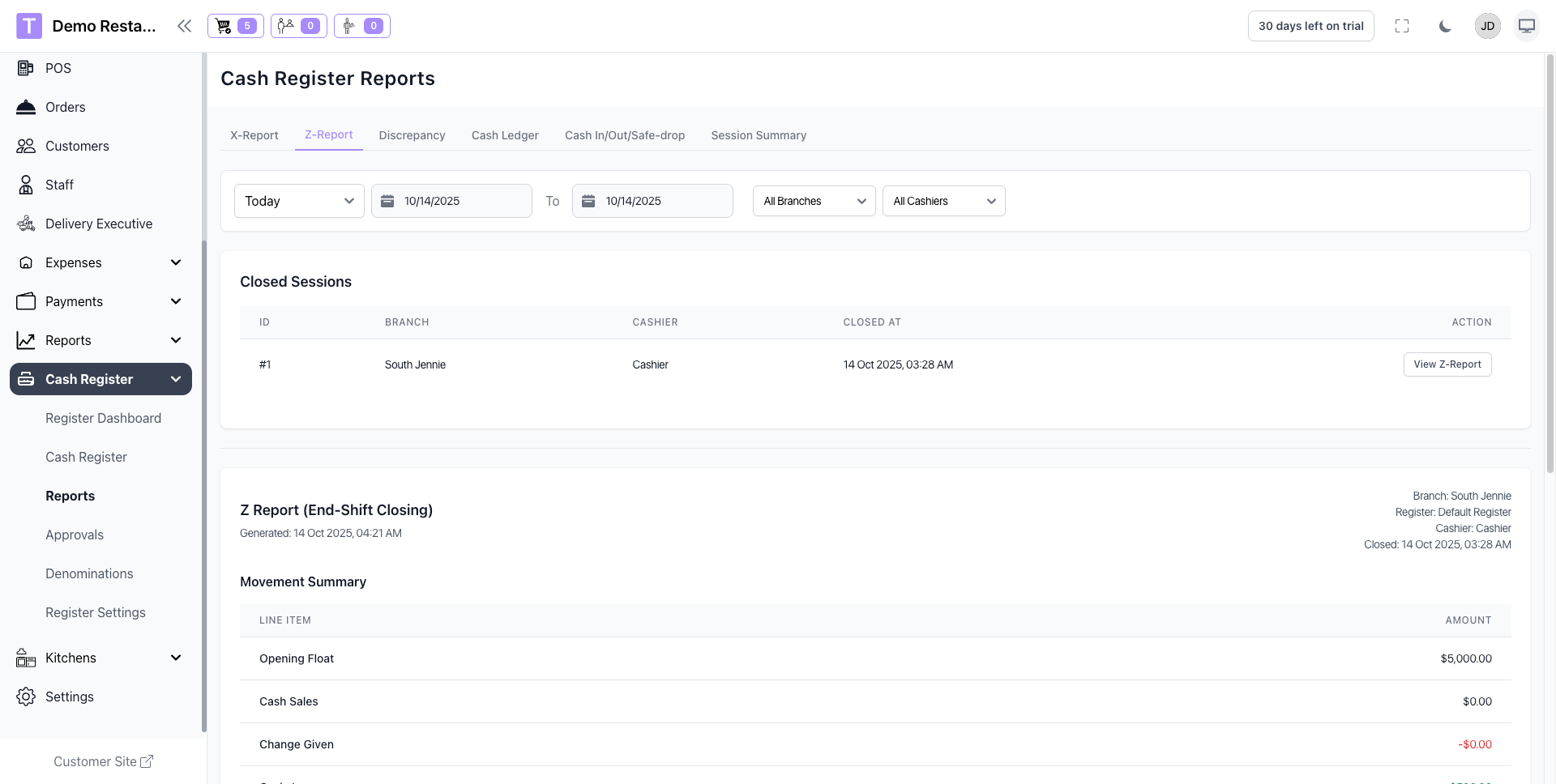The image size is (1556, 784).
Task: Click the Cash Register icon in sidebar
Action: 26,379
